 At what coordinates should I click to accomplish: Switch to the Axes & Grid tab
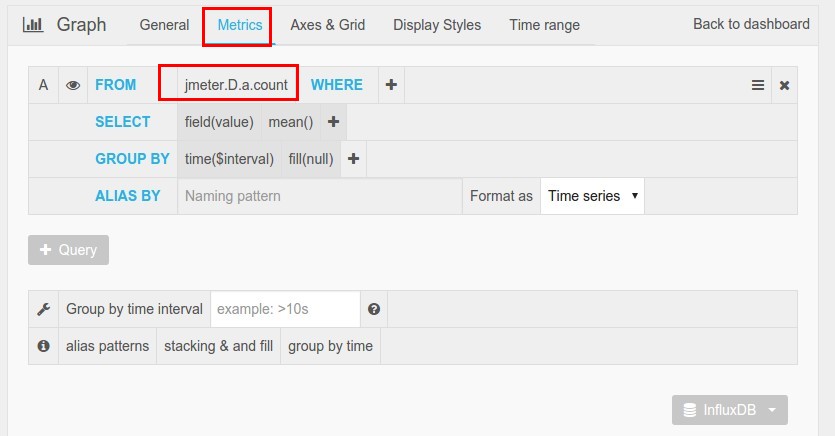click(x=328, y=25)
